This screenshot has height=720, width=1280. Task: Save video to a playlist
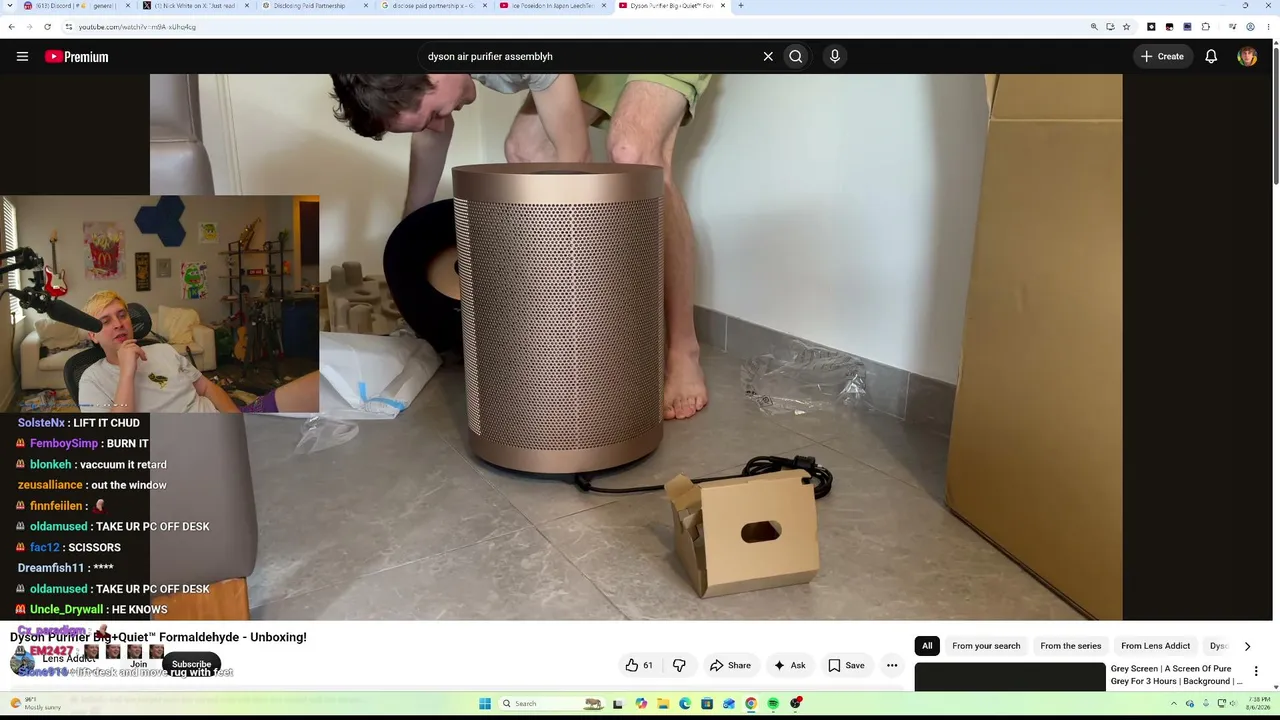pos(846,665)
